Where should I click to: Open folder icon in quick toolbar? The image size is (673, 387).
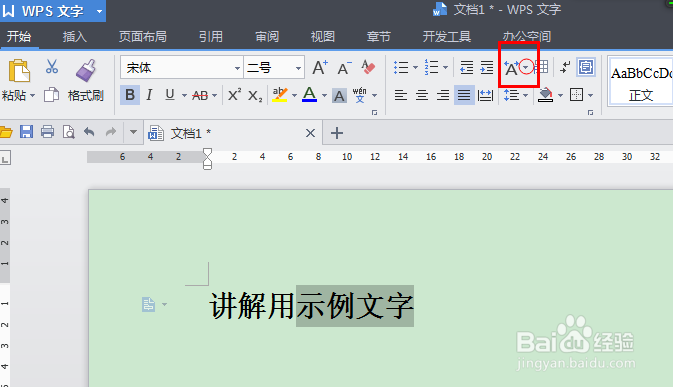(x=6, y=132)
